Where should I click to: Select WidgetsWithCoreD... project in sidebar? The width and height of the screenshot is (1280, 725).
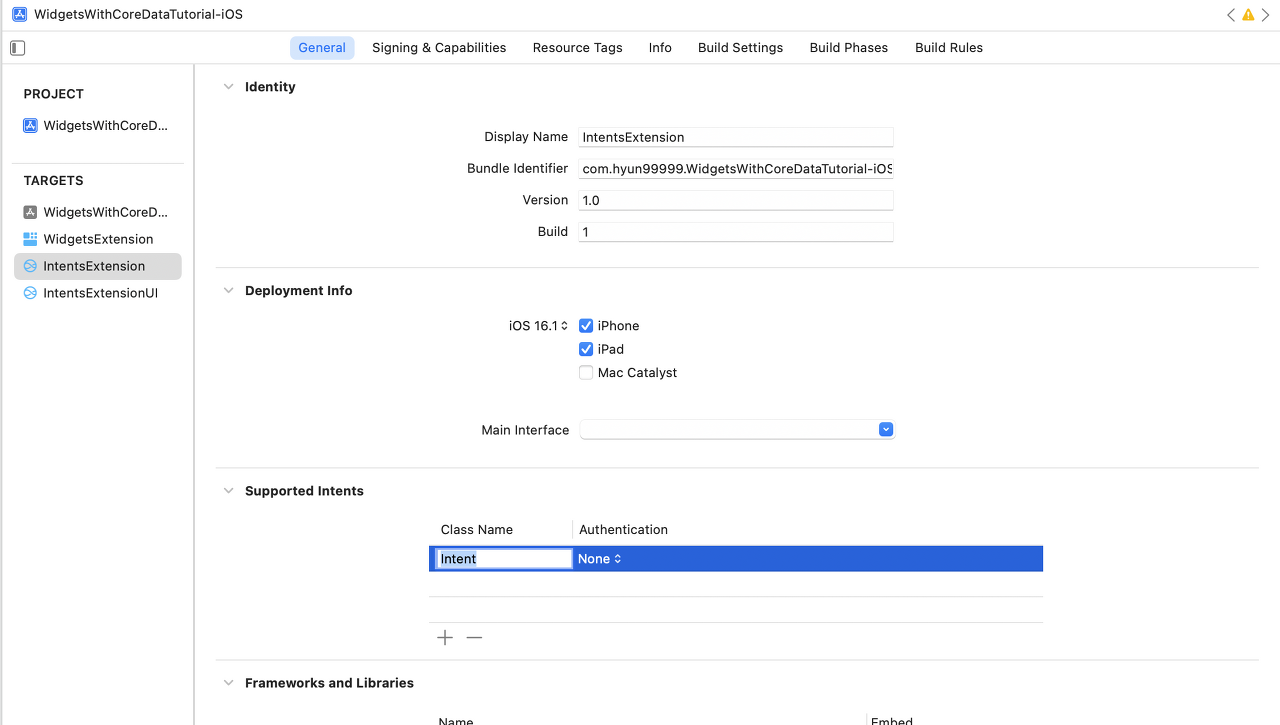[x=98, y=126]
